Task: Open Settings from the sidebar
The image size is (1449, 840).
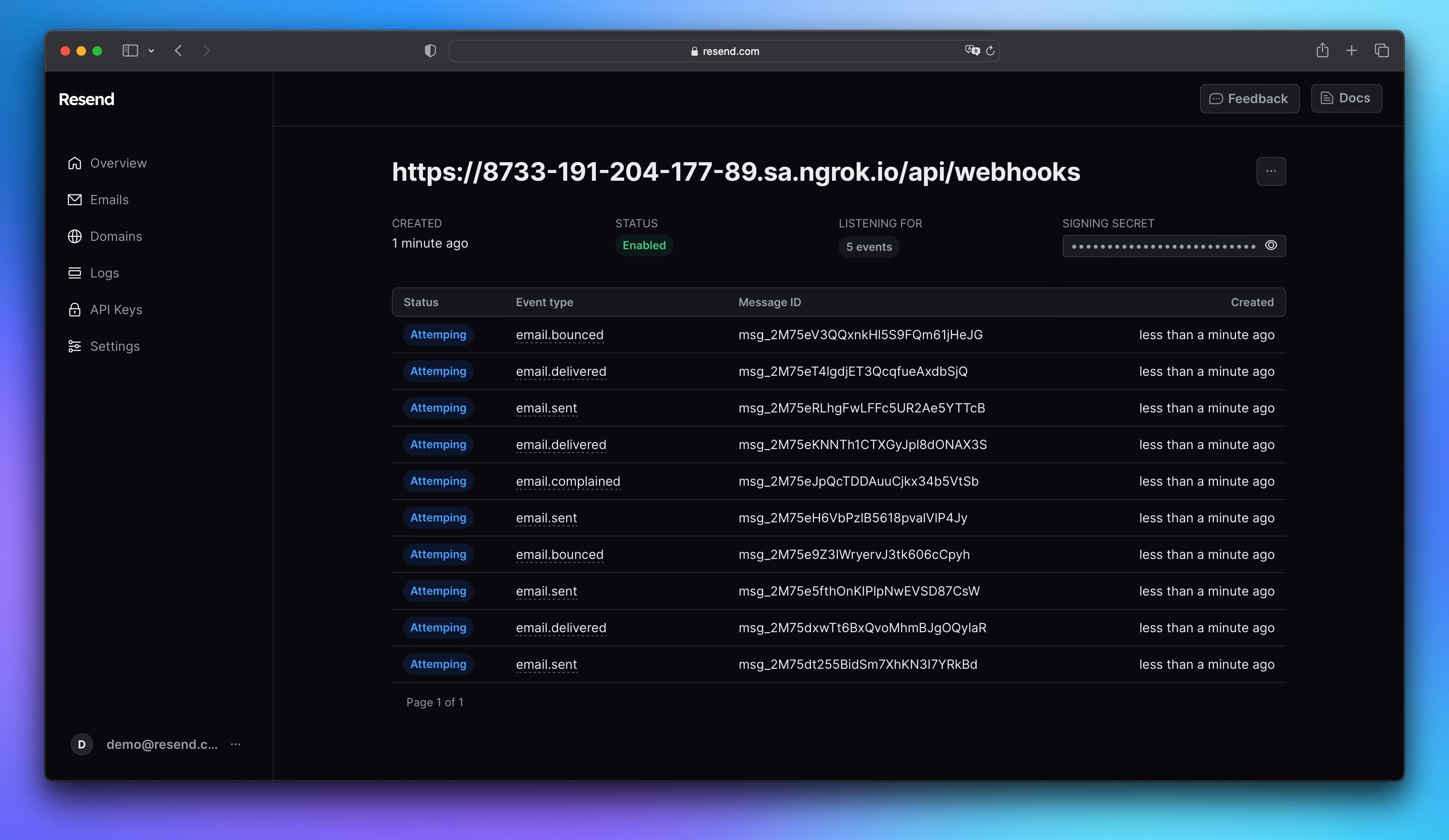Action: pyautogui.click(x=75, y=346)
